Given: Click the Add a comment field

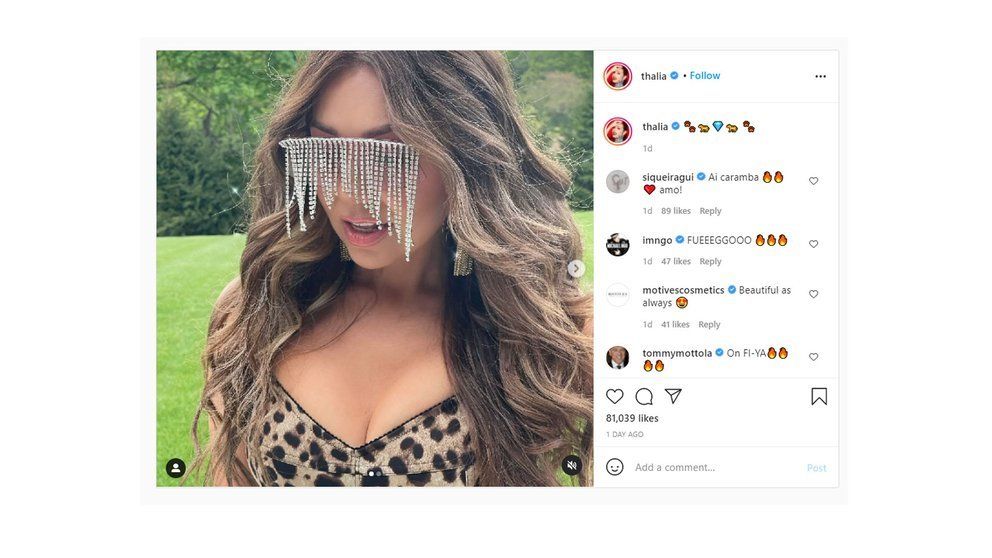Looking at the screenshot, I should point(715,468).
